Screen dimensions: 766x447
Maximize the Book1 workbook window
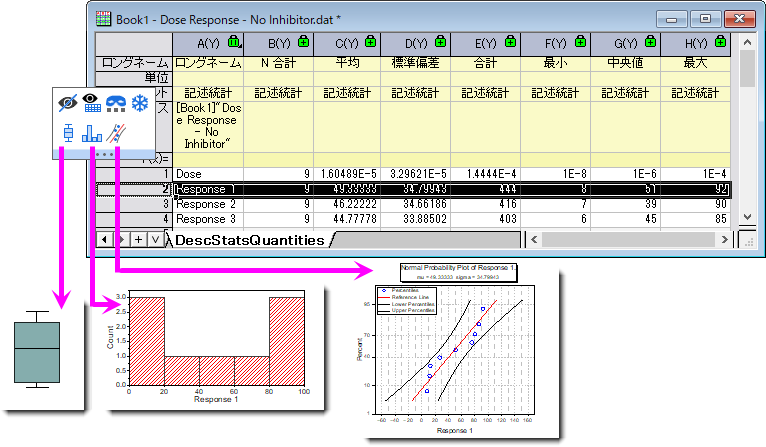pyautogui.click(x=705, y=19)
